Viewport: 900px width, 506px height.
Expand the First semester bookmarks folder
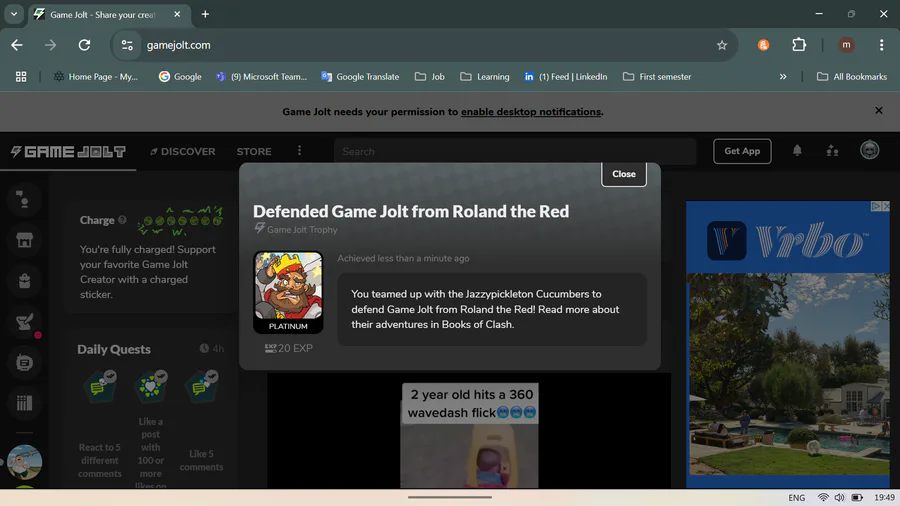point(657,76)
